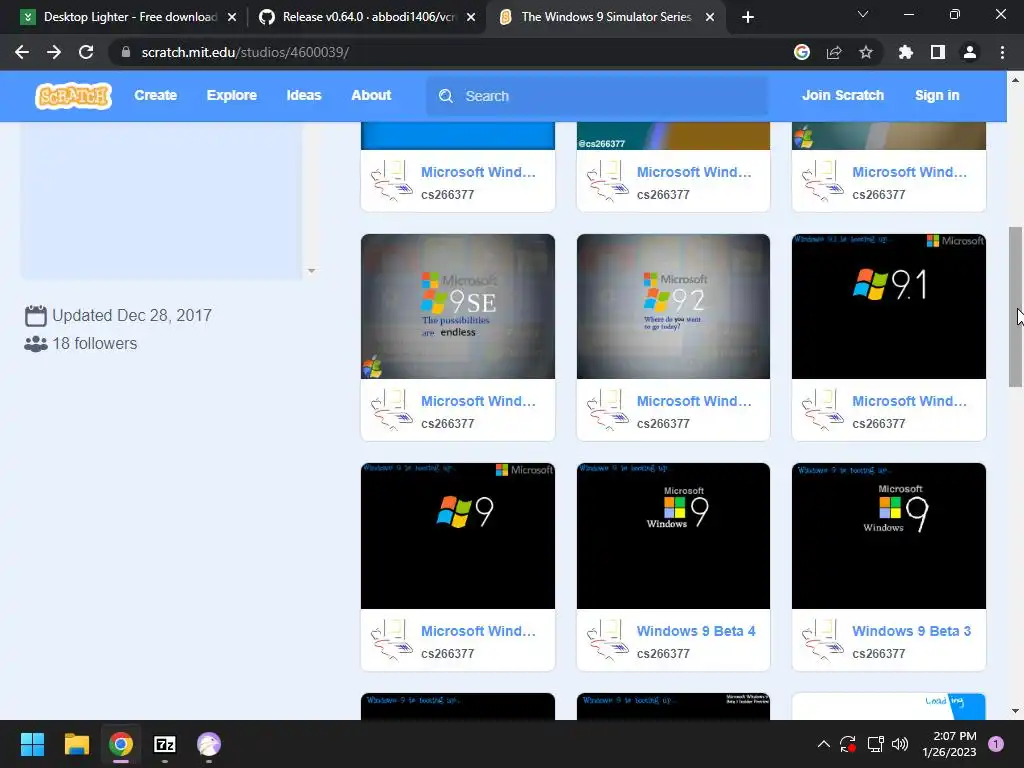Open the Explore menu item
Viewport: 1024px width, 768px height.
pyautogui.click(x=232, y=95)
